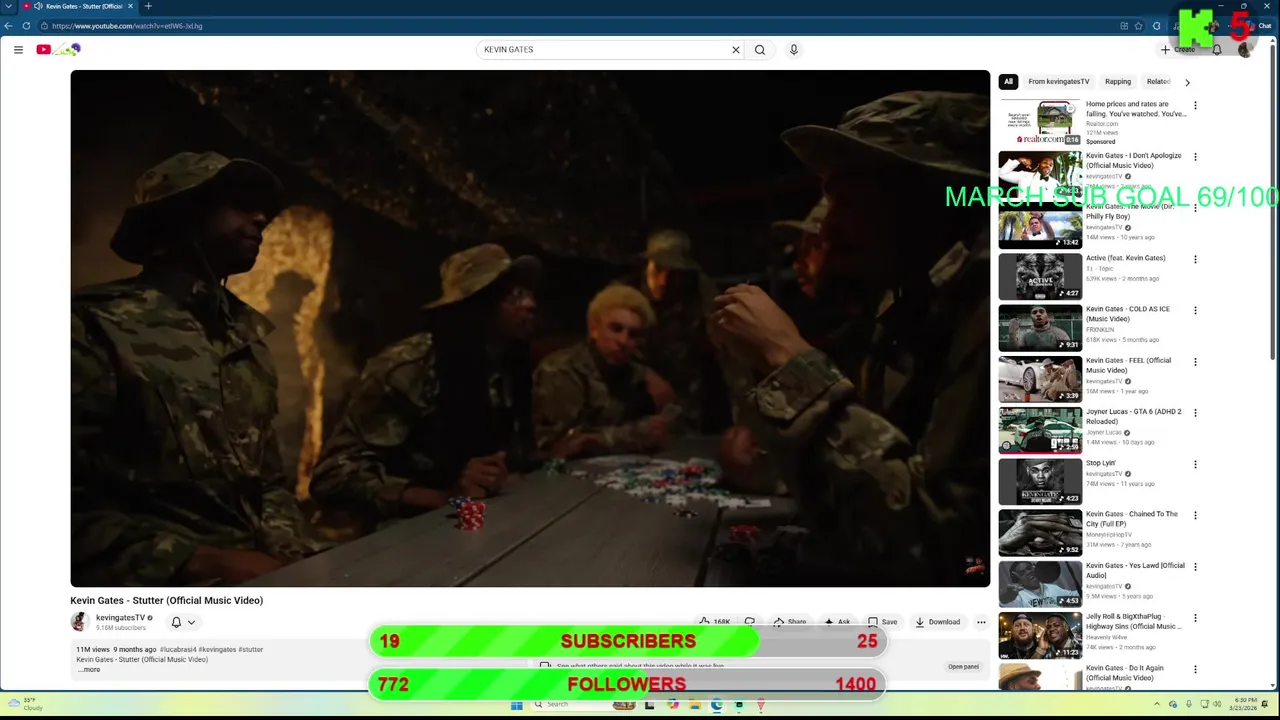Open options for Stop Lyin' video

[1195, 464]
